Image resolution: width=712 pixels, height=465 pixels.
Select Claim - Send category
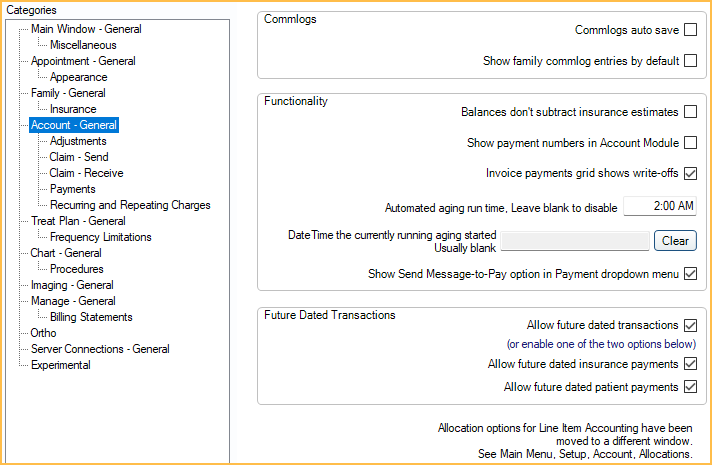[79, 157]
